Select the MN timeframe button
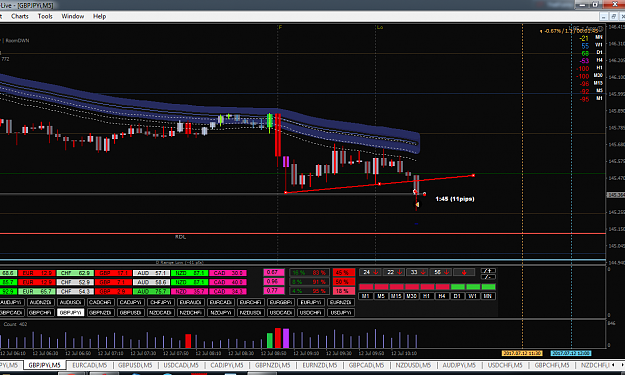Screen dimensions: 625x375 [487, 296]
